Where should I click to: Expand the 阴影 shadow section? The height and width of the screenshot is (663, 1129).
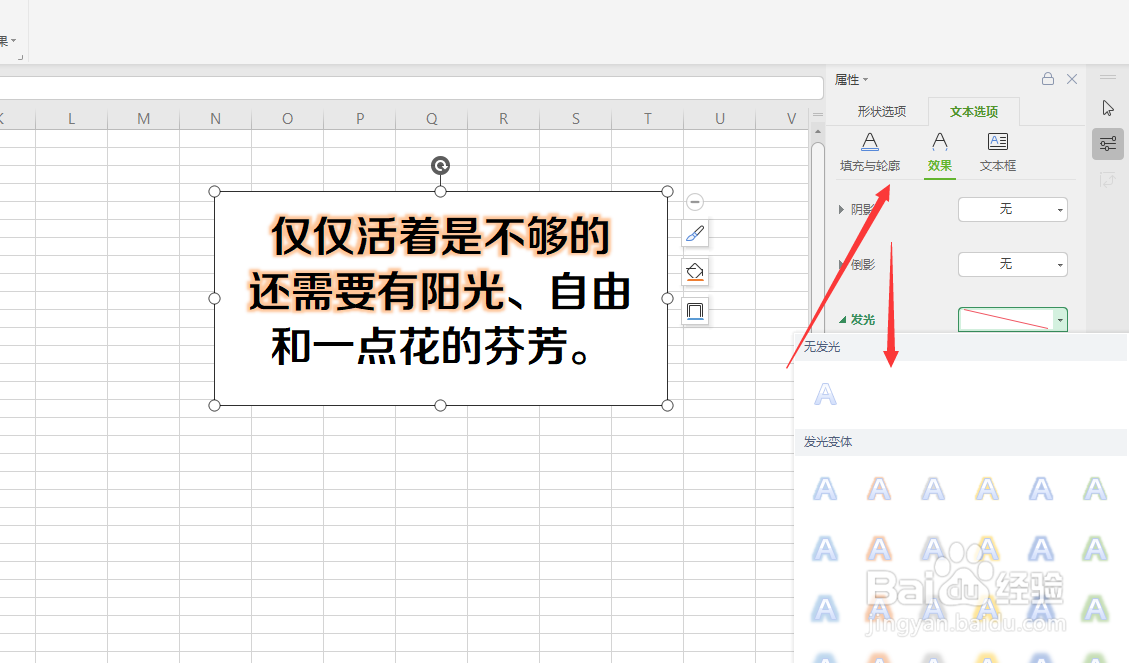click(x=862, y=209)
